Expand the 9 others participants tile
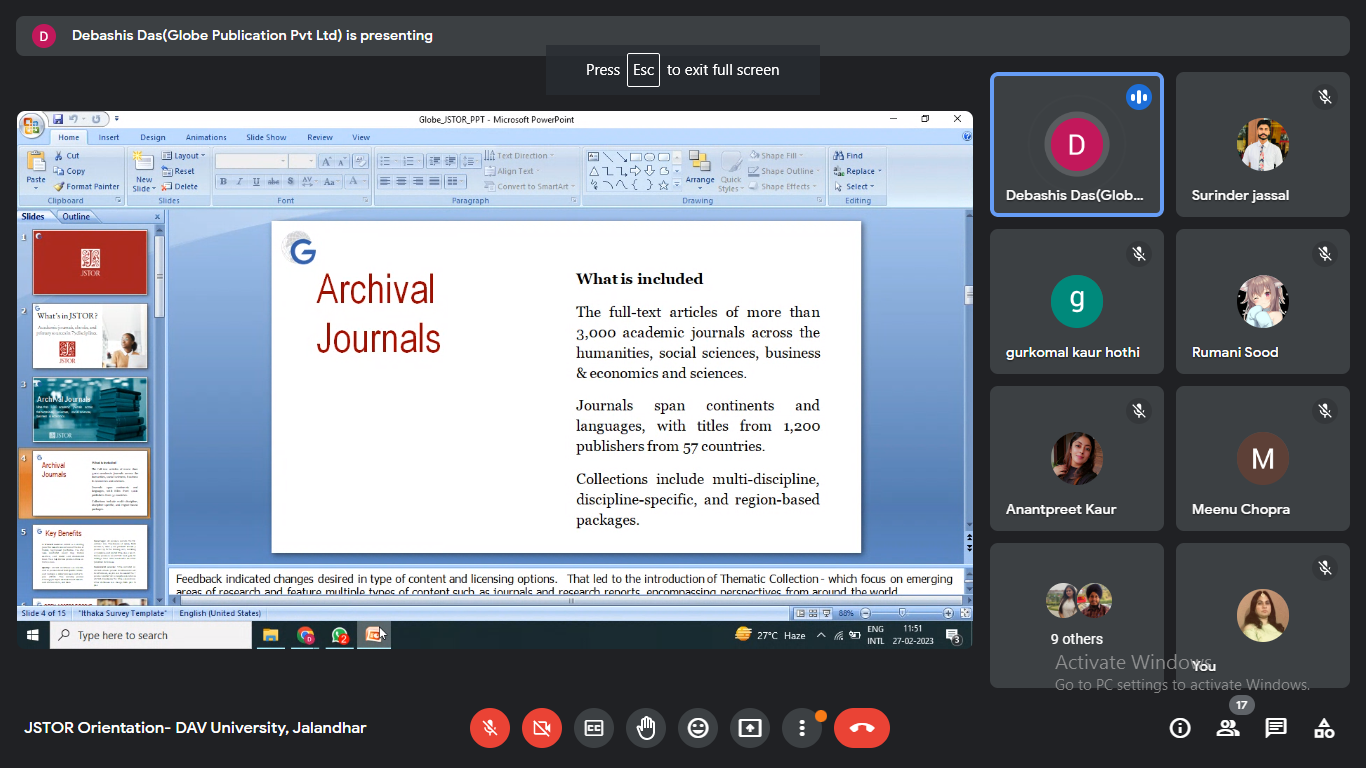Image resolution: width=1366 pixels, height=768 pixels. [1076, 615]
